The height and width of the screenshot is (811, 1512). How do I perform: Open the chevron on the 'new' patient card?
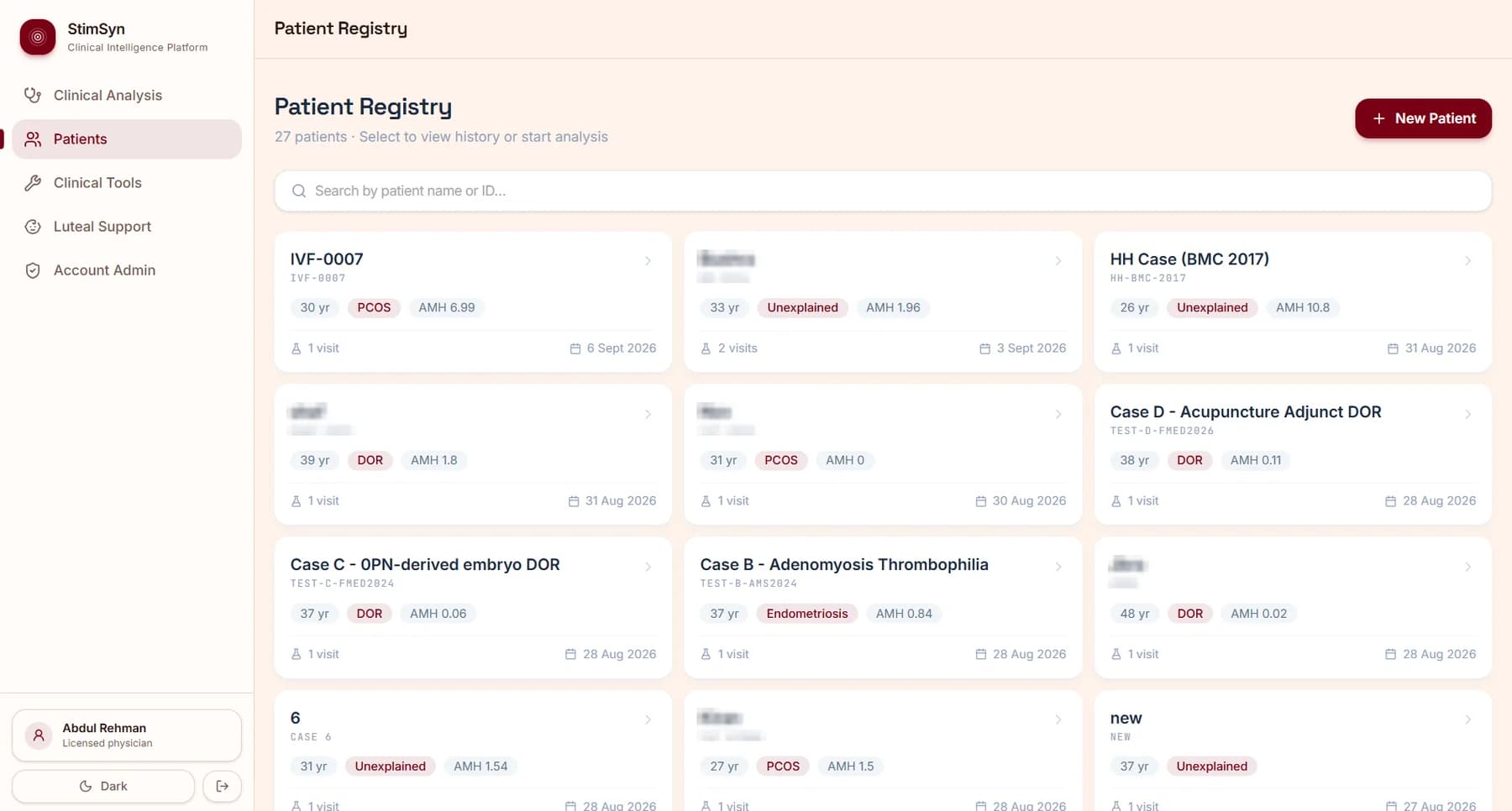pos(1468,719)
